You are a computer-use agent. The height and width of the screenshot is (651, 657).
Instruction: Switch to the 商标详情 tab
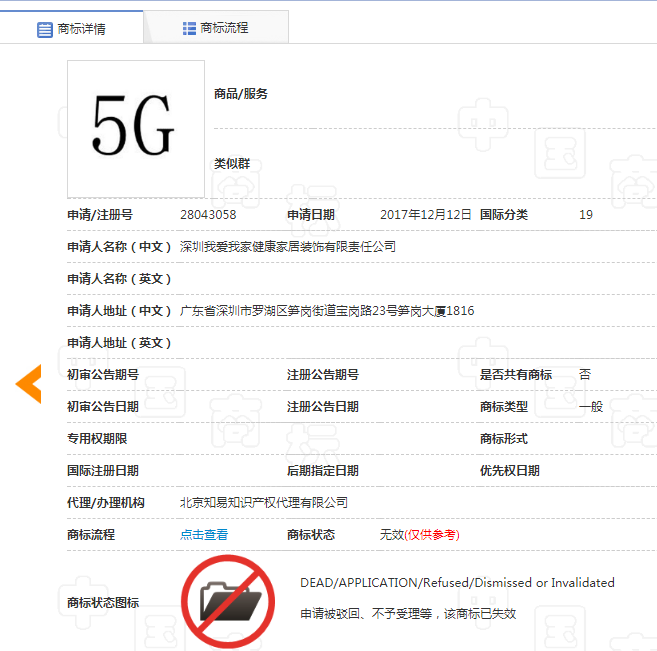(x=71, y=28)
